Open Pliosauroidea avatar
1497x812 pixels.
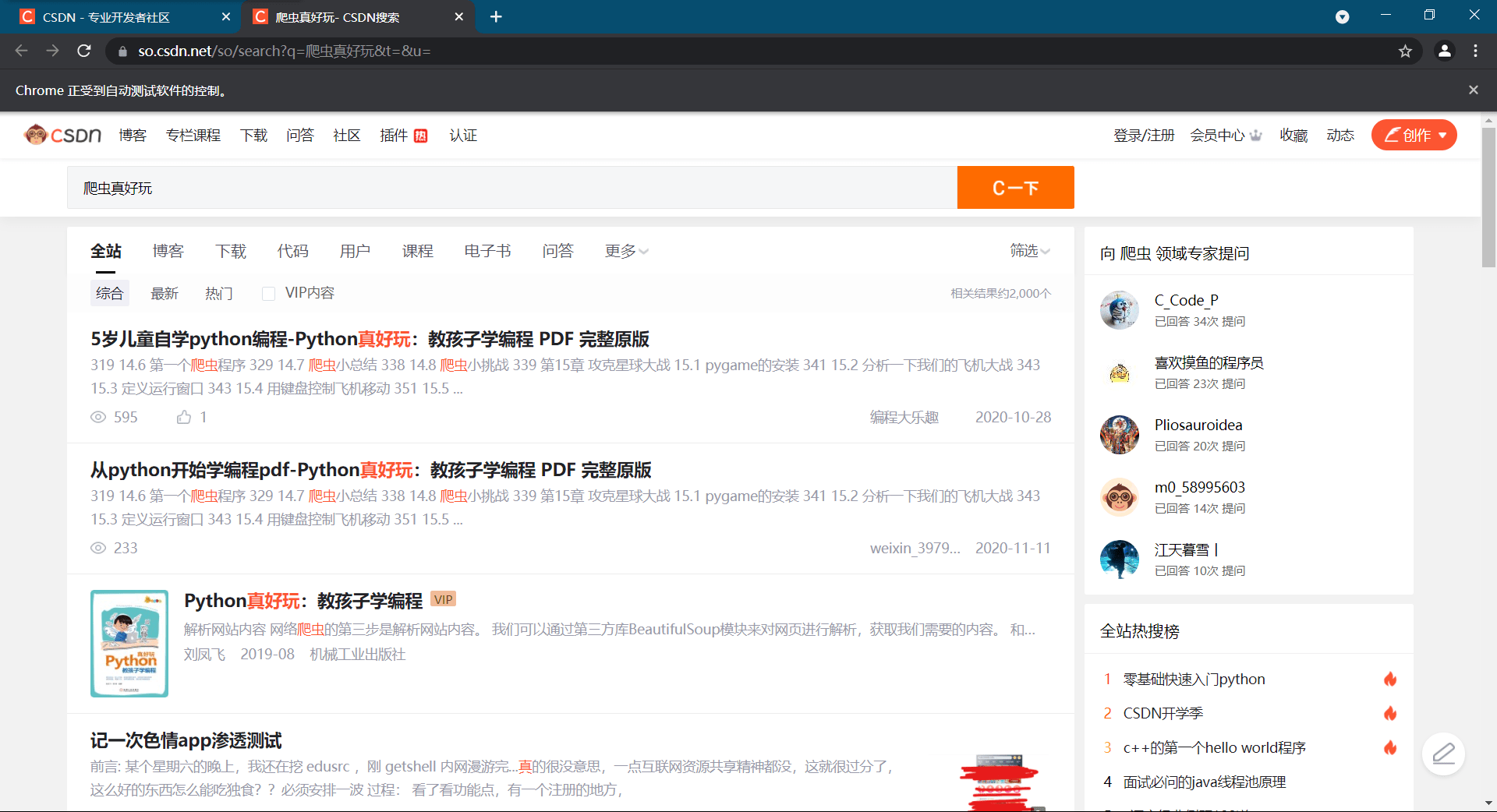pos(1120,435)
